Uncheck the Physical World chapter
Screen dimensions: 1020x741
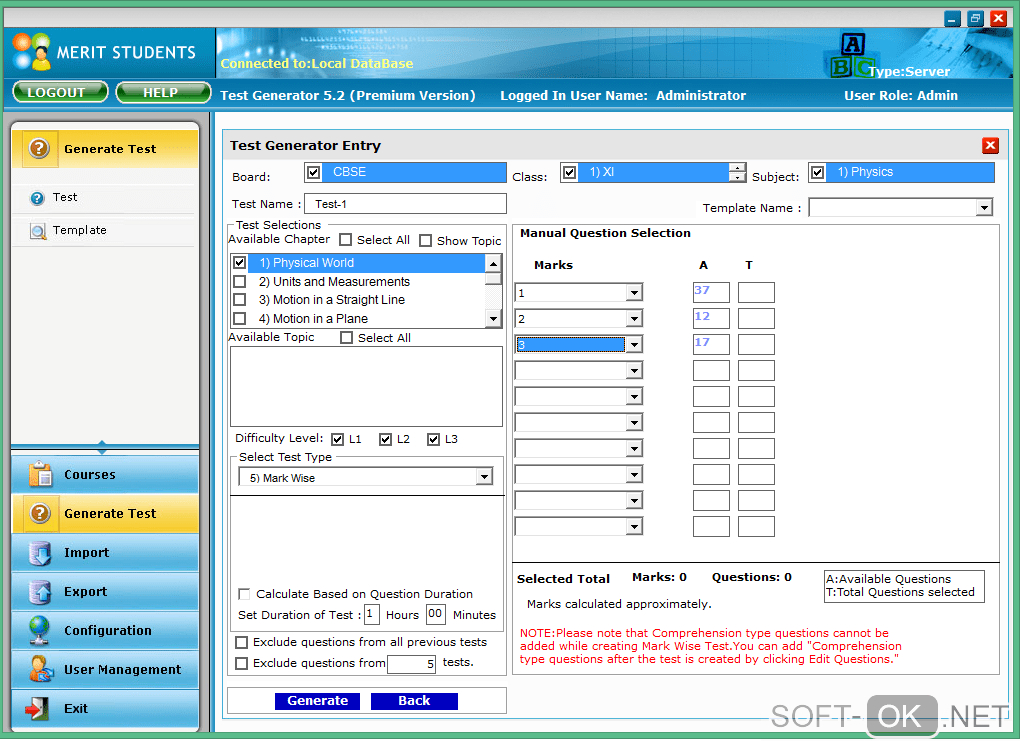[239, 263]
